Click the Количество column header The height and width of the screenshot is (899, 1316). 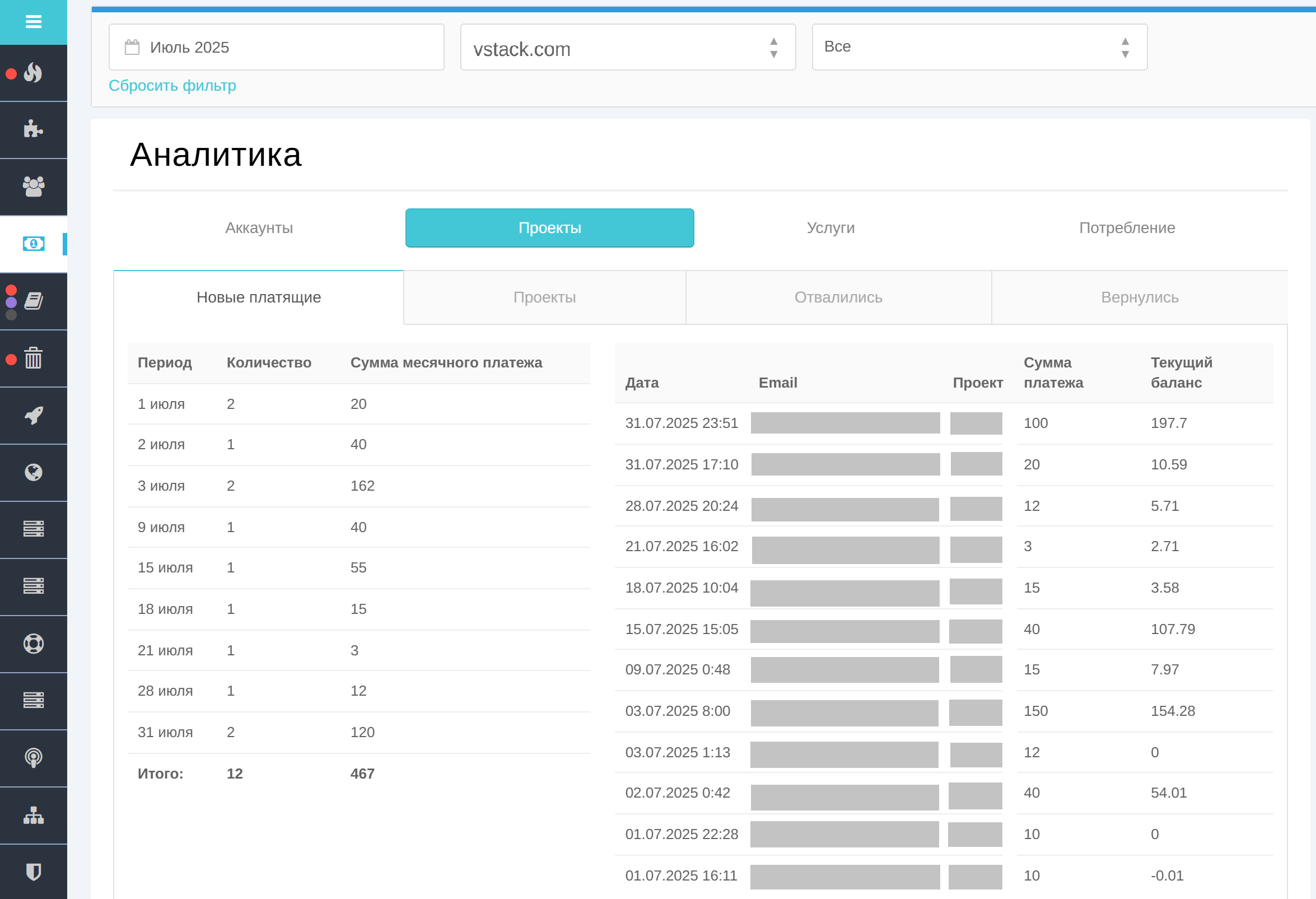(x=269, y=362)
